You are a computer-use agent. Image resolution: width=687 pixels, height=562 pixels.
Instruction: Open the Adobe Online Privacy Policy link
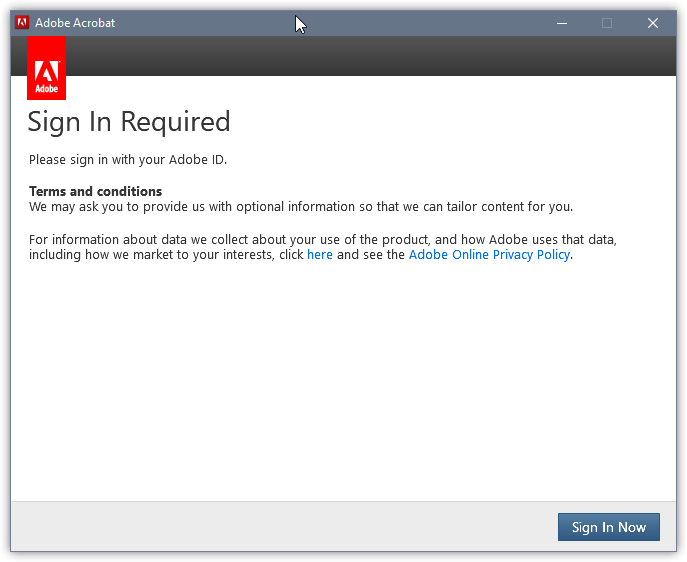point(489,254)
